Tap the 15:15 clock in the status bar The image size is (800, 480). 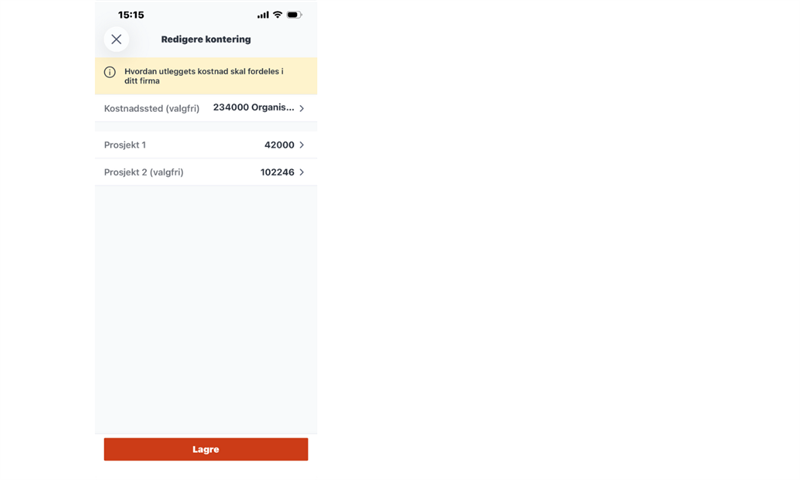click(x=131, y=15)
